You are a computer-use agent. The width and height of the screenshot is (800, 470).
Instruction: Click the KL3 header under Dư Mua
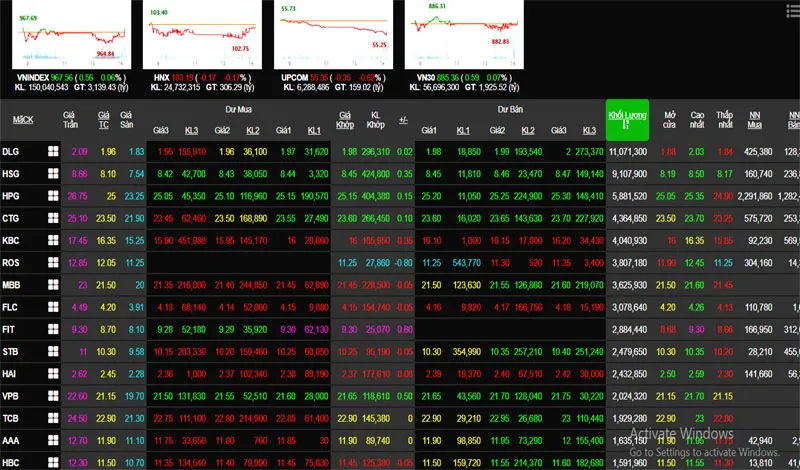191,131
